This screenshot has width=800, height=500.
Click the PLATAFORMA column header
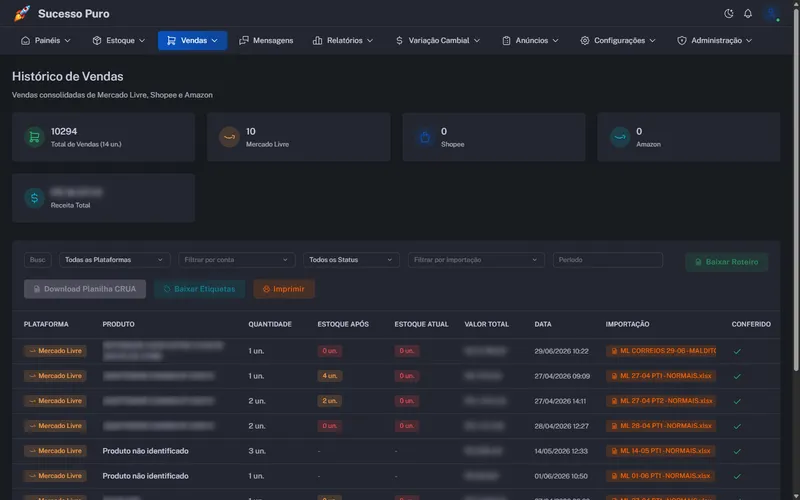[x=46, y=324]
